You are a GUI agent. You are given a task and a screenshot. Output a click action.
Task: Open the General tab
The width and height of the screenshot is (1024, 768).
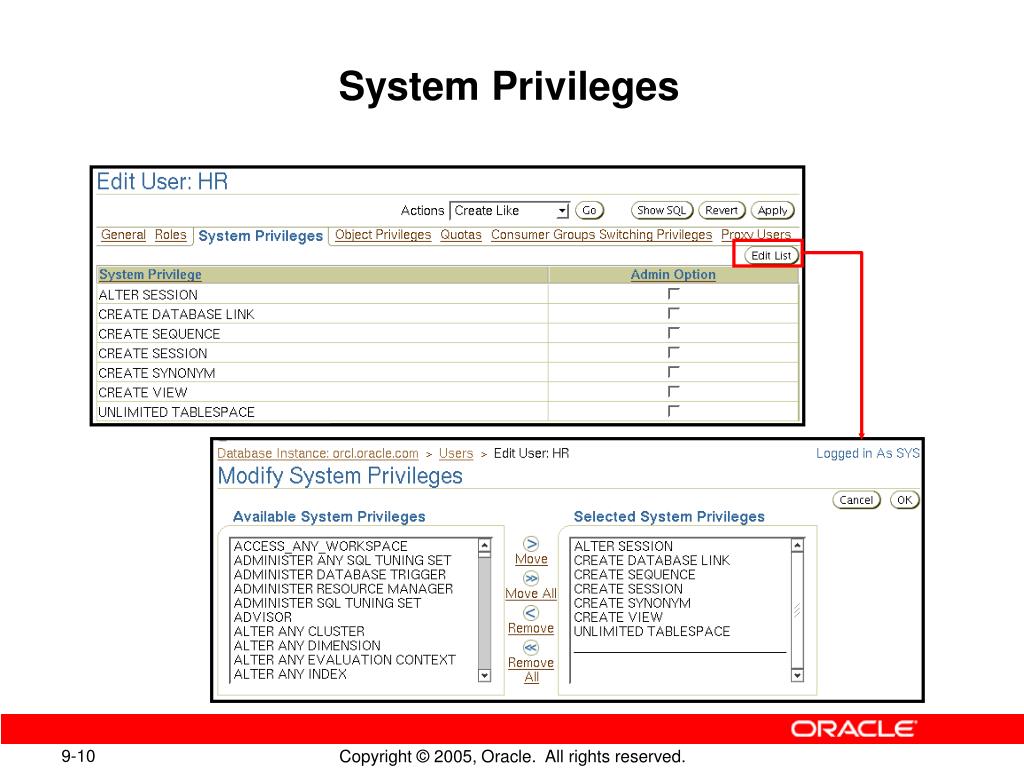123,234
